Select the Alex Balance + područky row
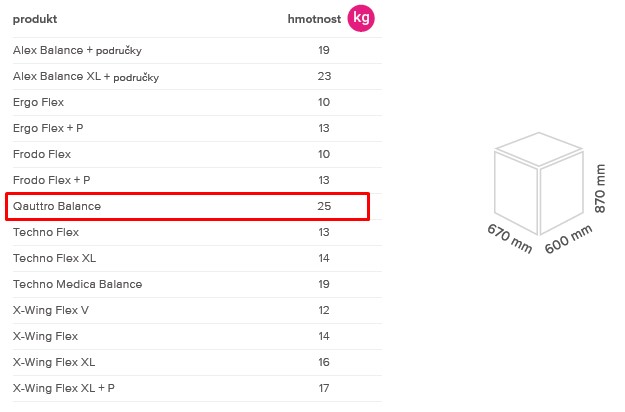The width and height of the screenshot is (625, 412). coord(197,51)
